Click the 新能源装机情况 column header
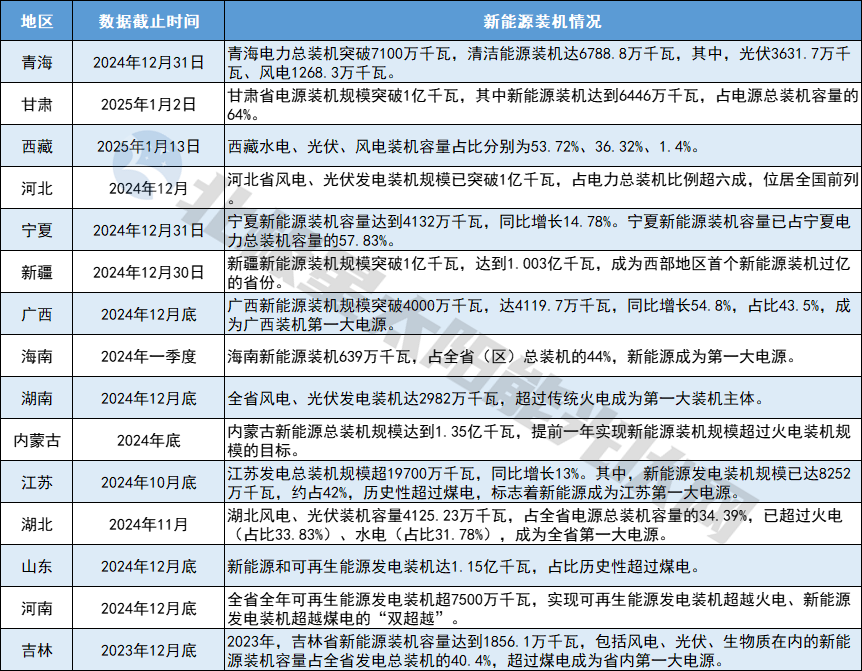Image resolution: width=862 pixels, height=671 pixels. click(542, 21)
